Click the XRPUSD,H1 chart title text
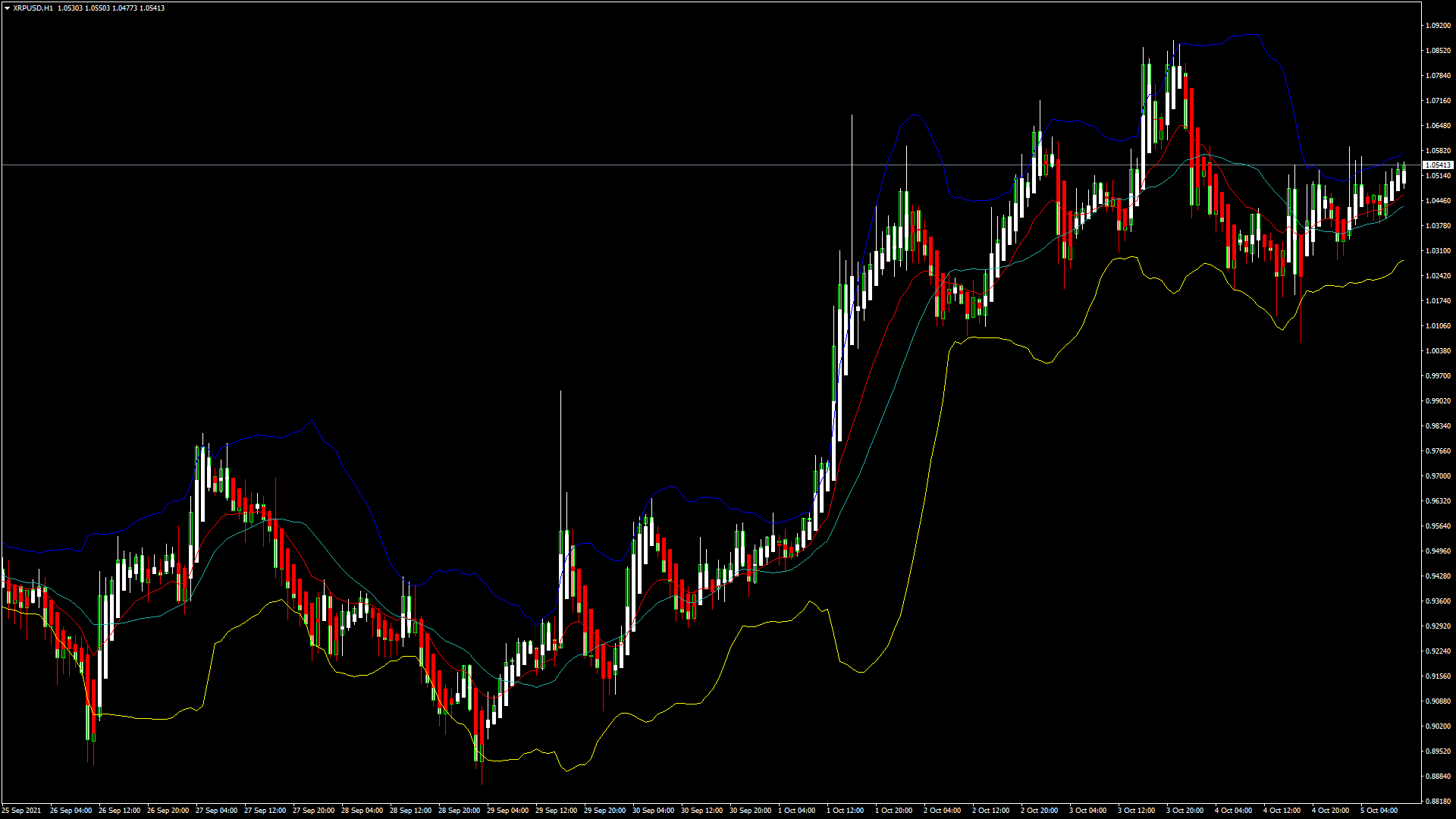Image resolution: width=1456 pixels, height=819 pixels. click(33, 8)
